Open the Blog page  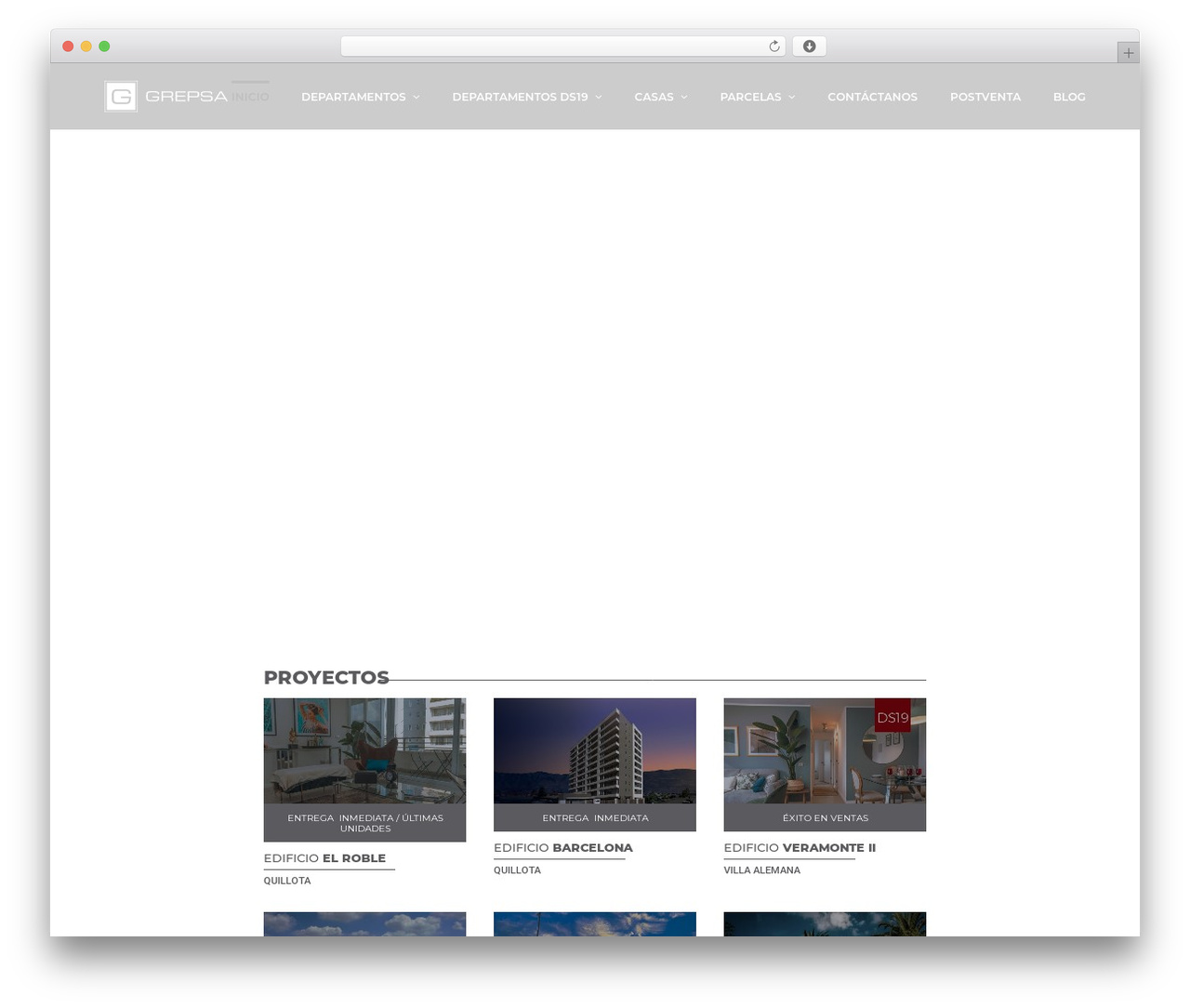(x=1069, y=97)
